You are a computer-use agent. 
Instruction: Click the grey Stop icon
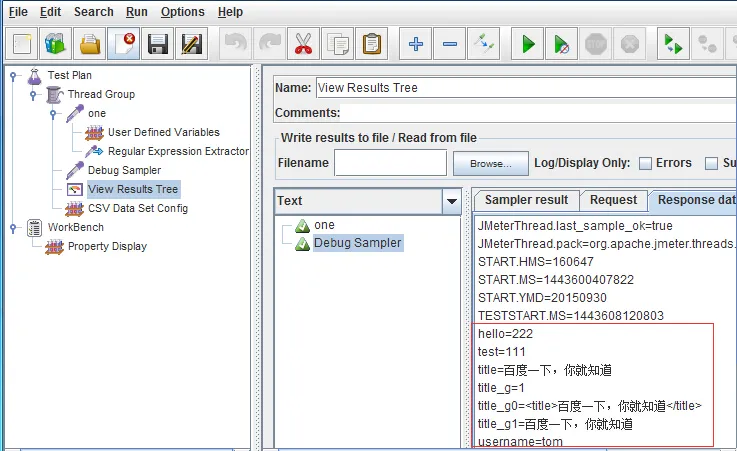596,44
